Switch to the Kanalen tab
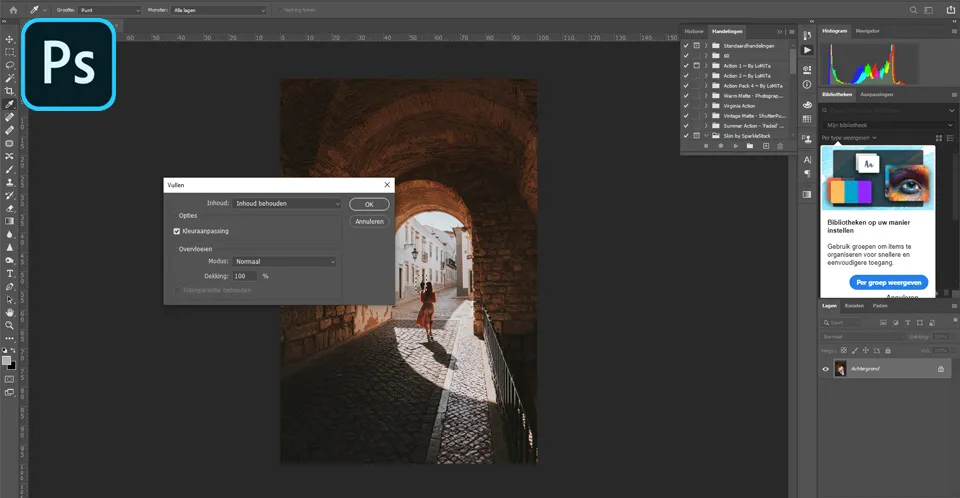This screenshot has height=498, width=960. (x=854, y=306)
